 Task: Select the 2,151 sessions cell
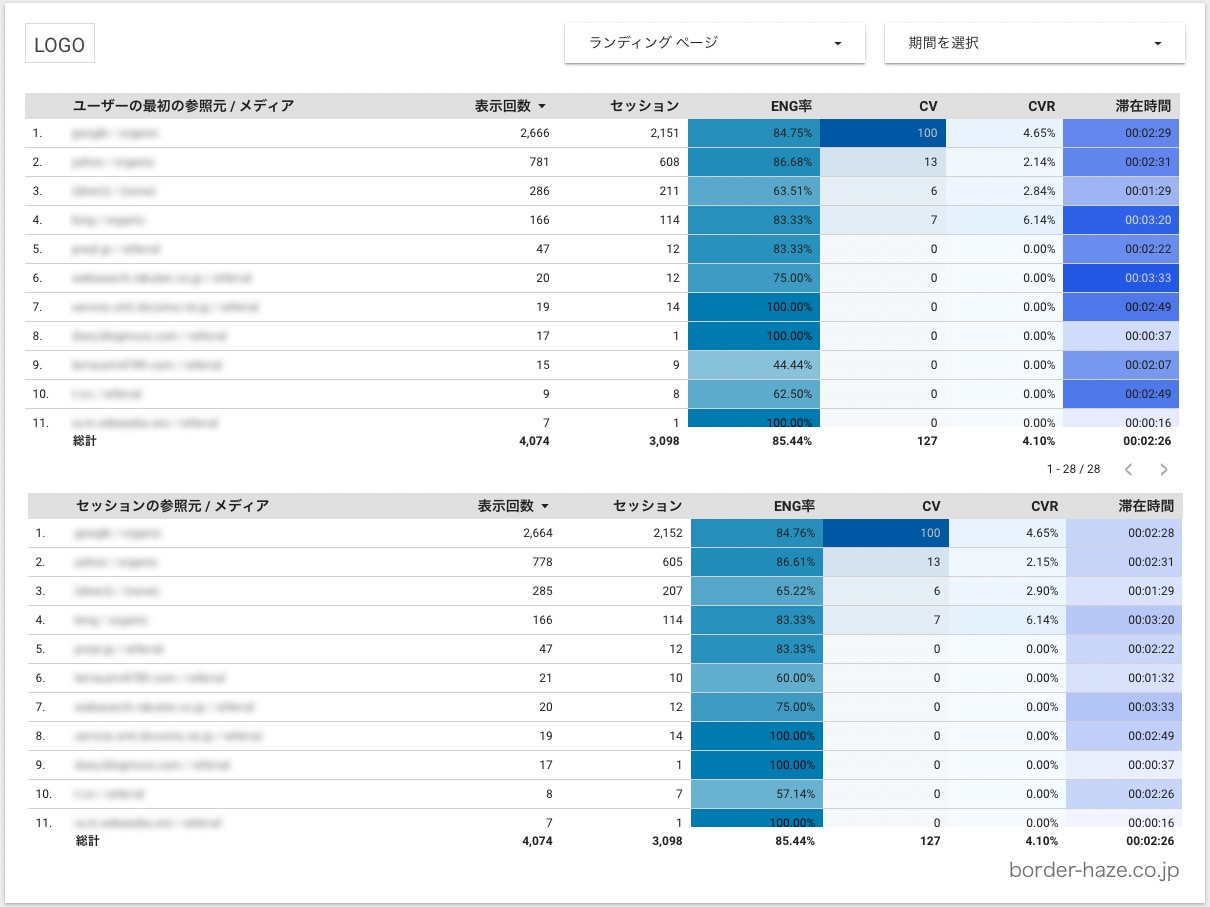664,133
